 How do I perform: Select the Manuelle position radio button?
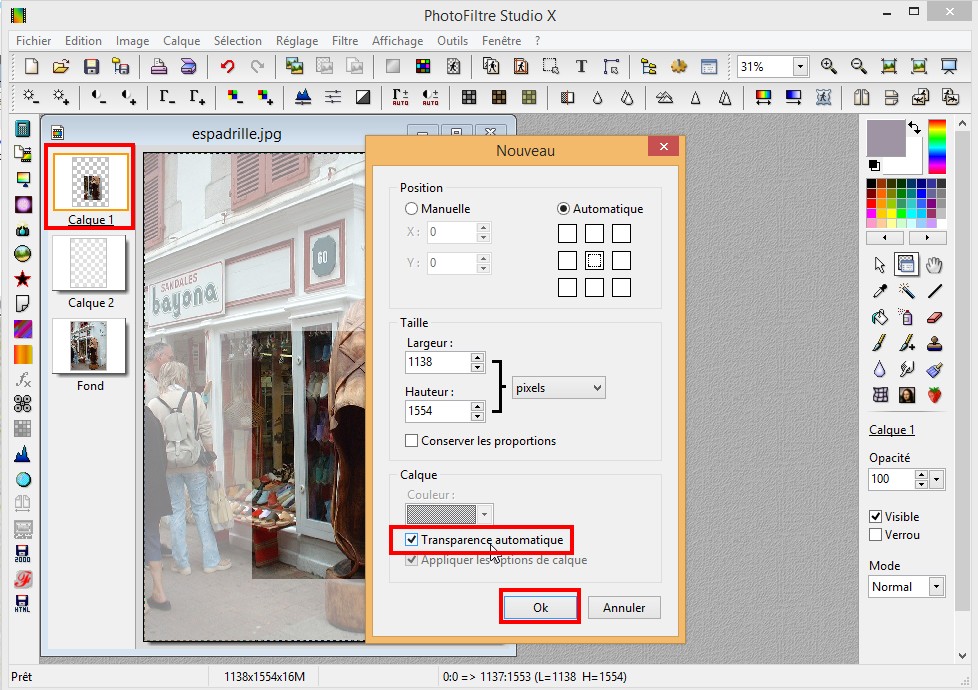(411, 209)
